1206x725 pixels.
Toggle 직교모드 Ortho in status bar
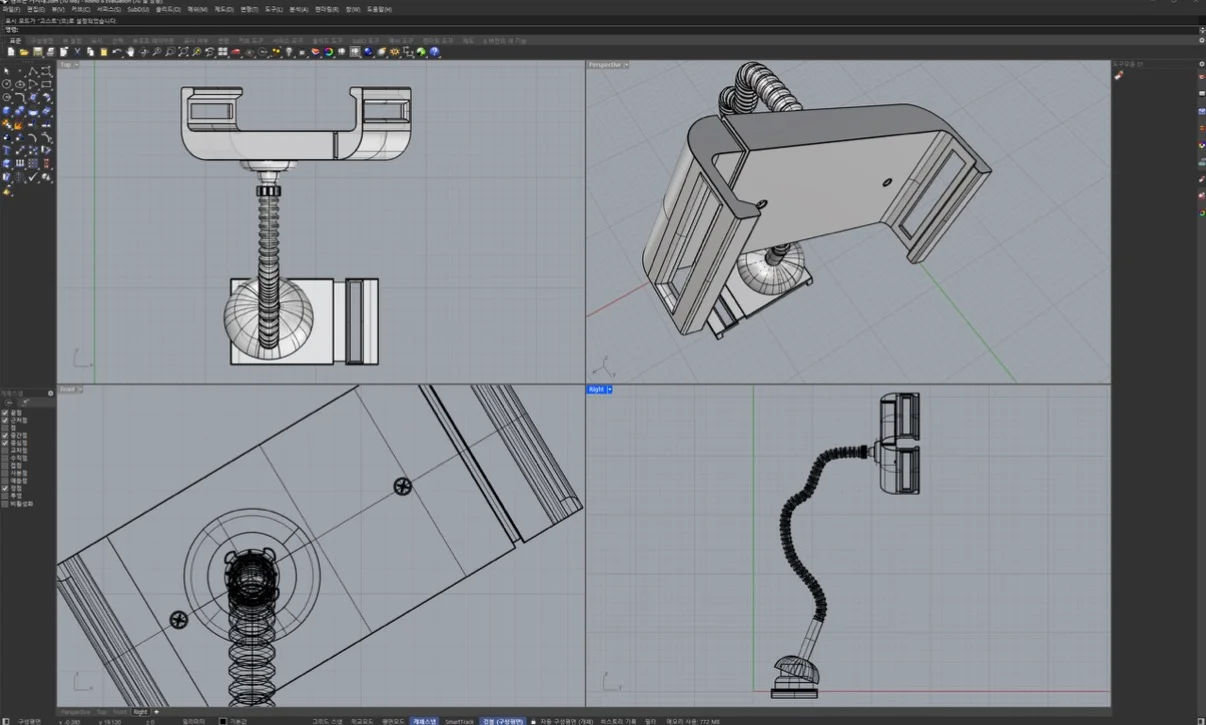[x=361, y=721]
